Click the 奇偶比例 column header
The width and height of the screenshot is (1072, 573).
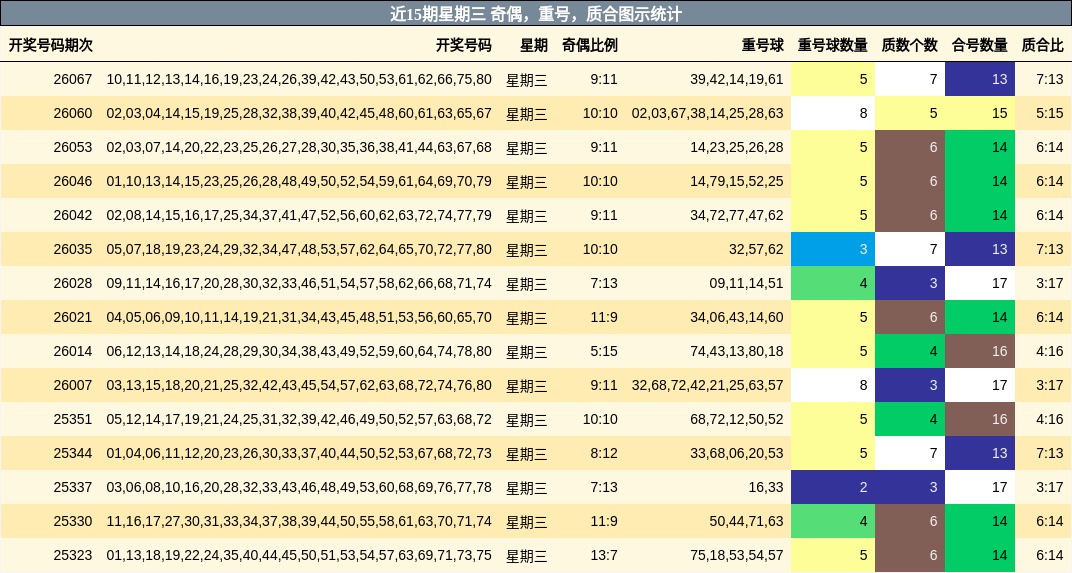coord(590,45)
